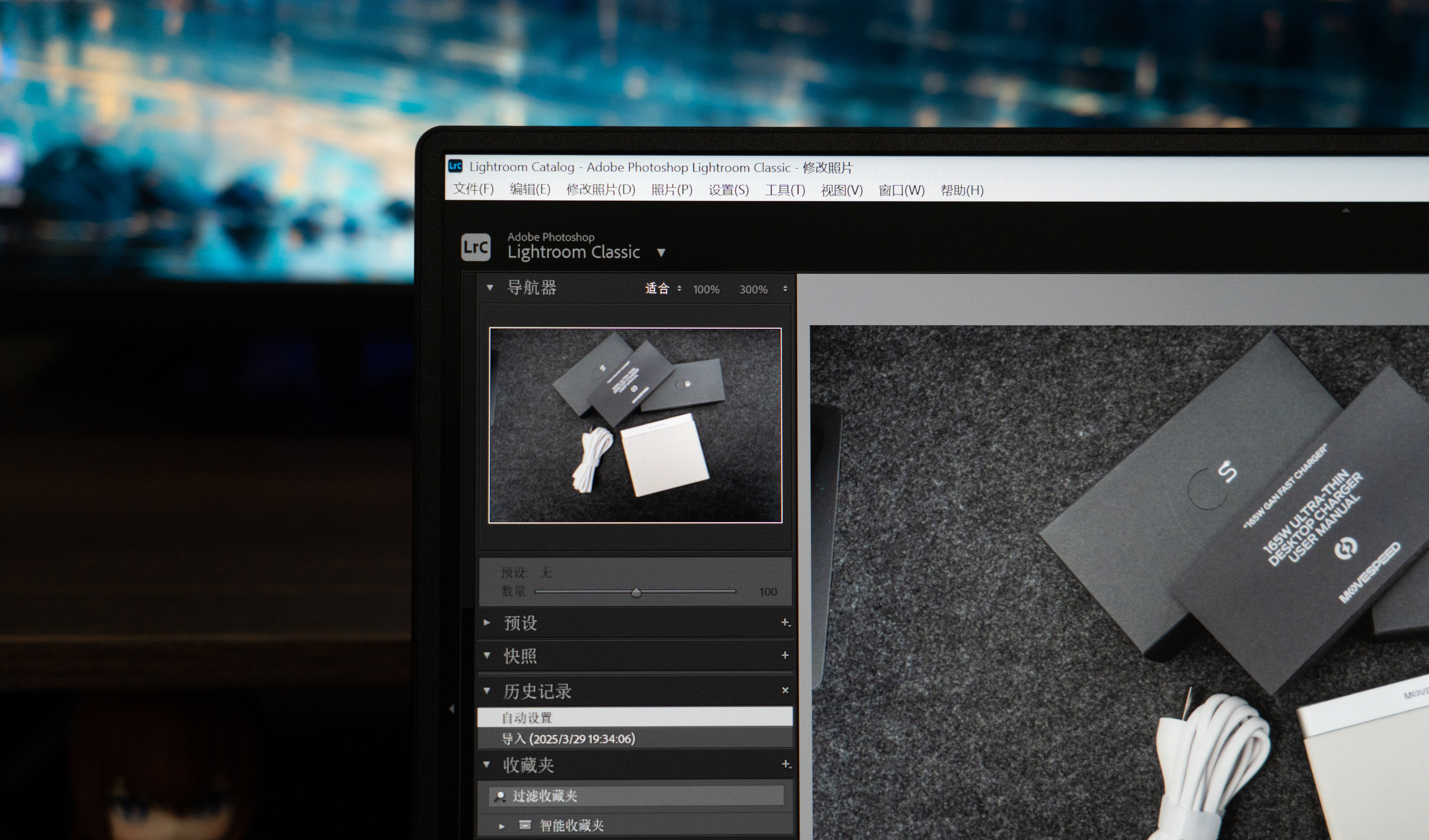Select the 自动设置 history step
This screenshot has height=840, width=1429.
[635, 717]
